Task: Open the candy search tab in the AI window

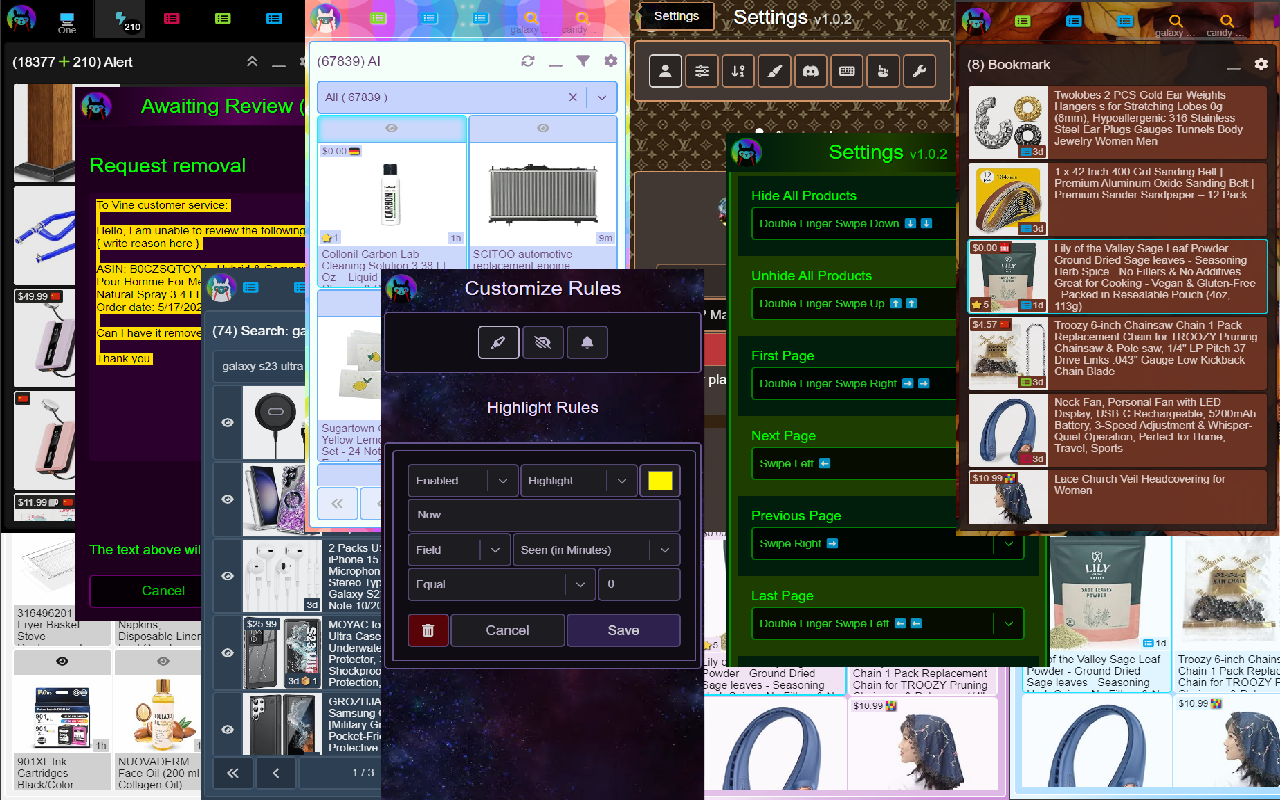Action: (581, 20)
